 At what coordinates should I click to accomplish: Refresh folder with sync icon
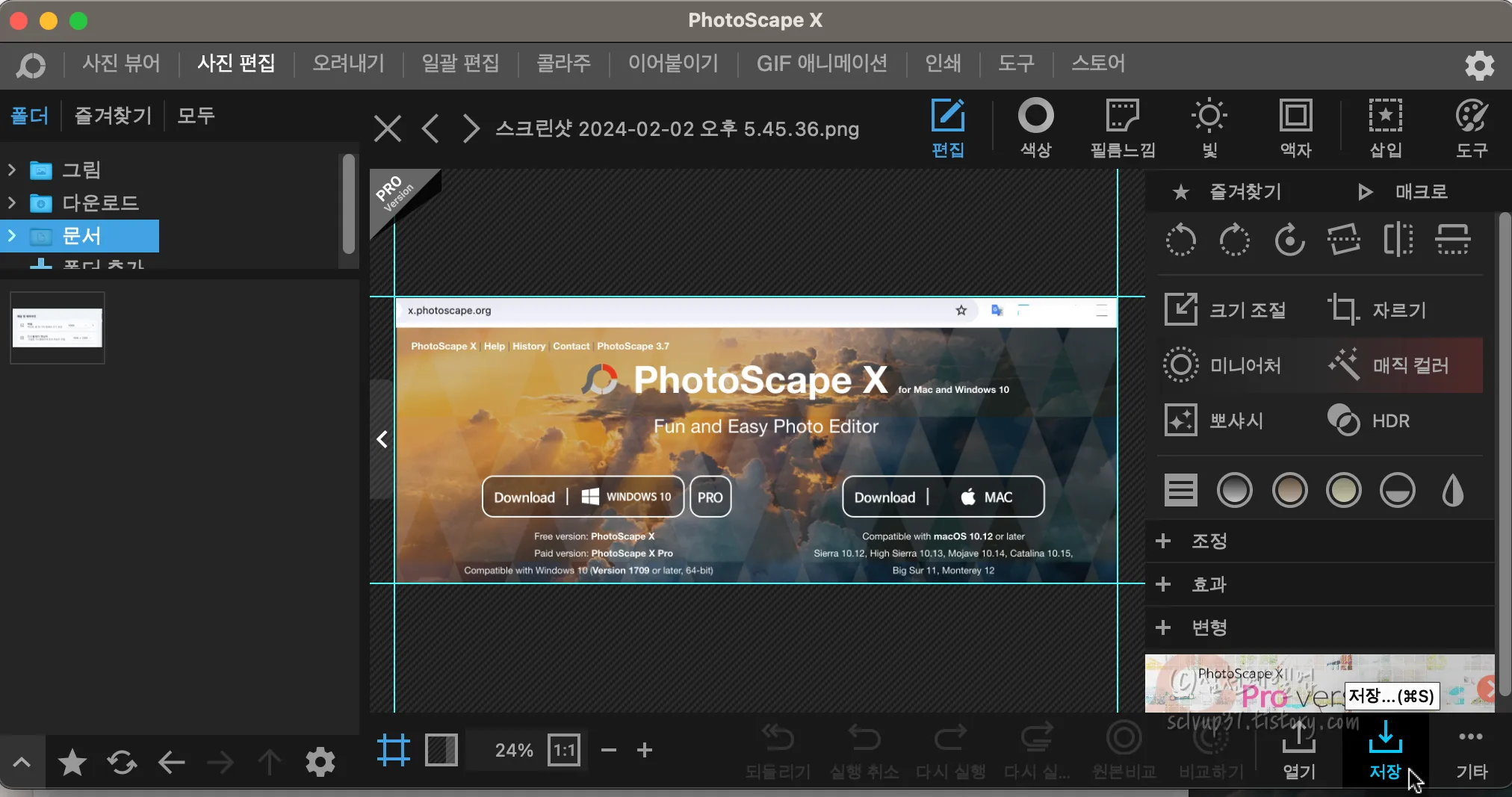pyautogui.click(x=122, y=762)
